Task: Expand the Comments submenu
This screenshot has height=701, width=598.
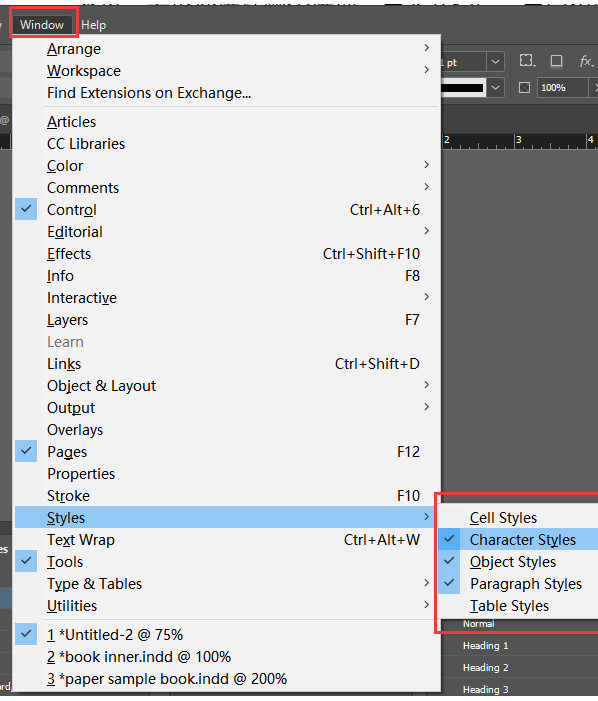Action: coord(227,187)
